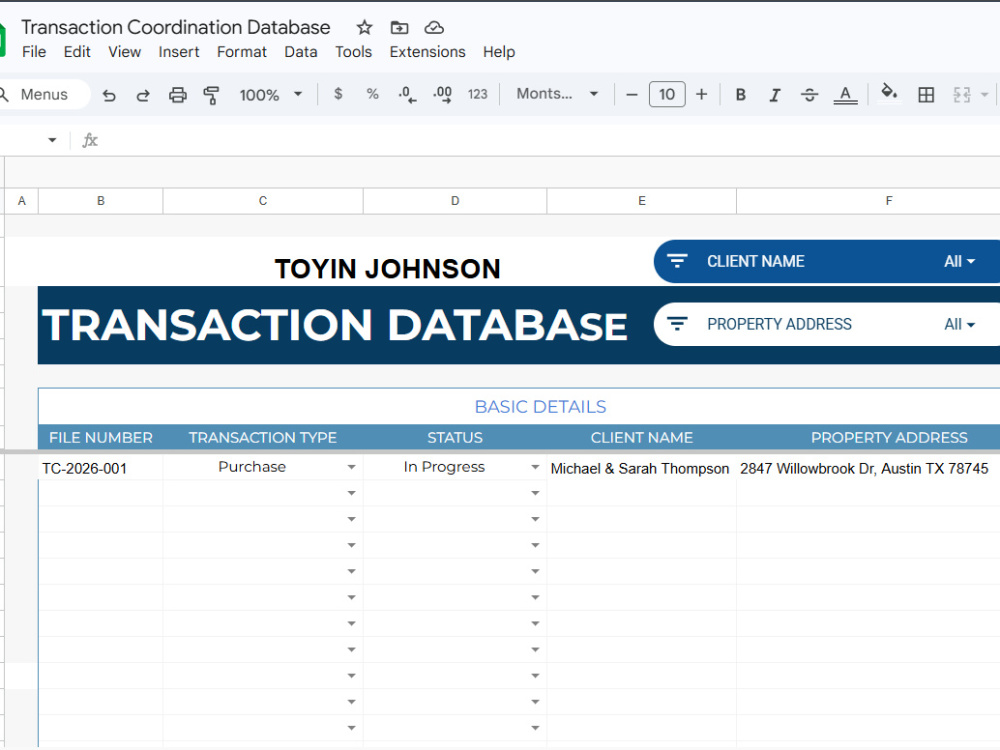Viewport: 1000px width, 750px height.
Task: Star the Transaction Coordination Database document
Action: tap(364, 27)
